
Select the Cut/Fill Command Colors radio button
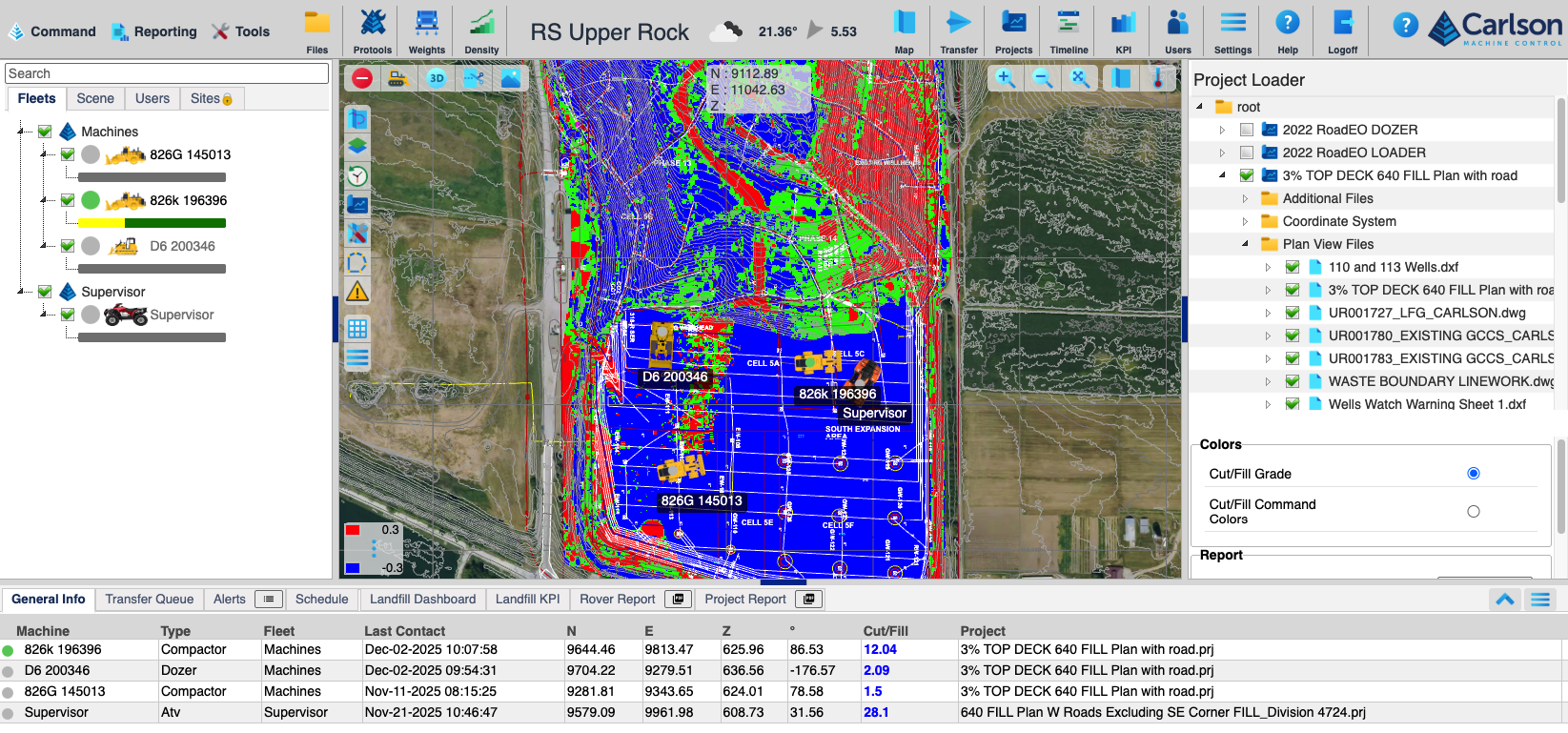coord(1474,512)
